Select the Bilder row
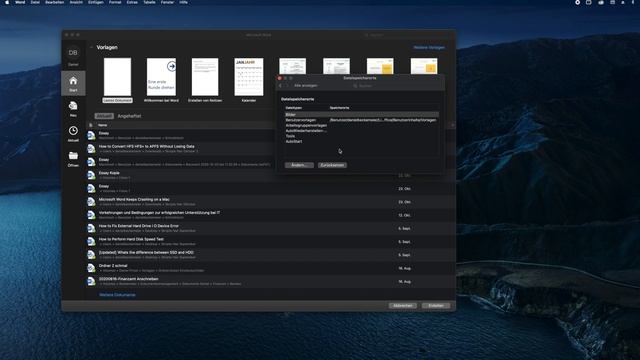 (x=362, y=115)
